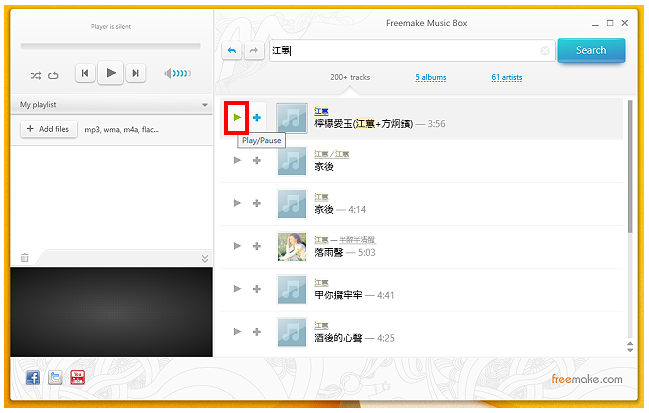Click thumbnail of 甲你攬牢牢 track
The image size is (649, 413).
point(292,290)
